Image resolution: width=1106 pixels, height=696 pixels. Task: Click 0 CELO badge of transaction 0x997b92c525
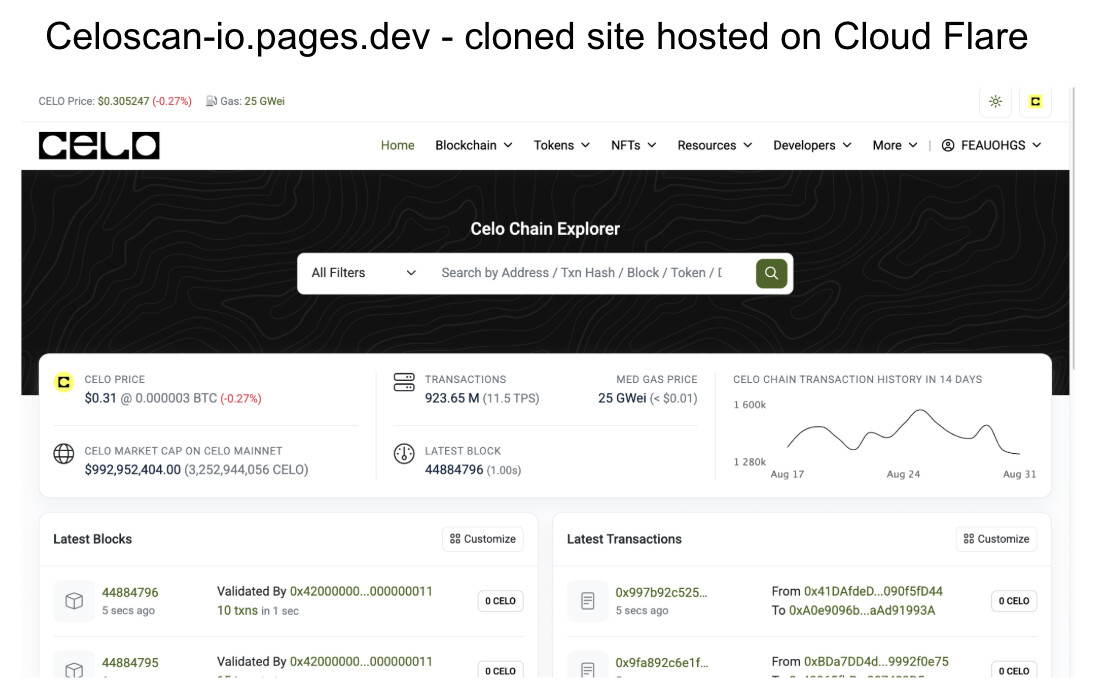(x=1014, y=601)
